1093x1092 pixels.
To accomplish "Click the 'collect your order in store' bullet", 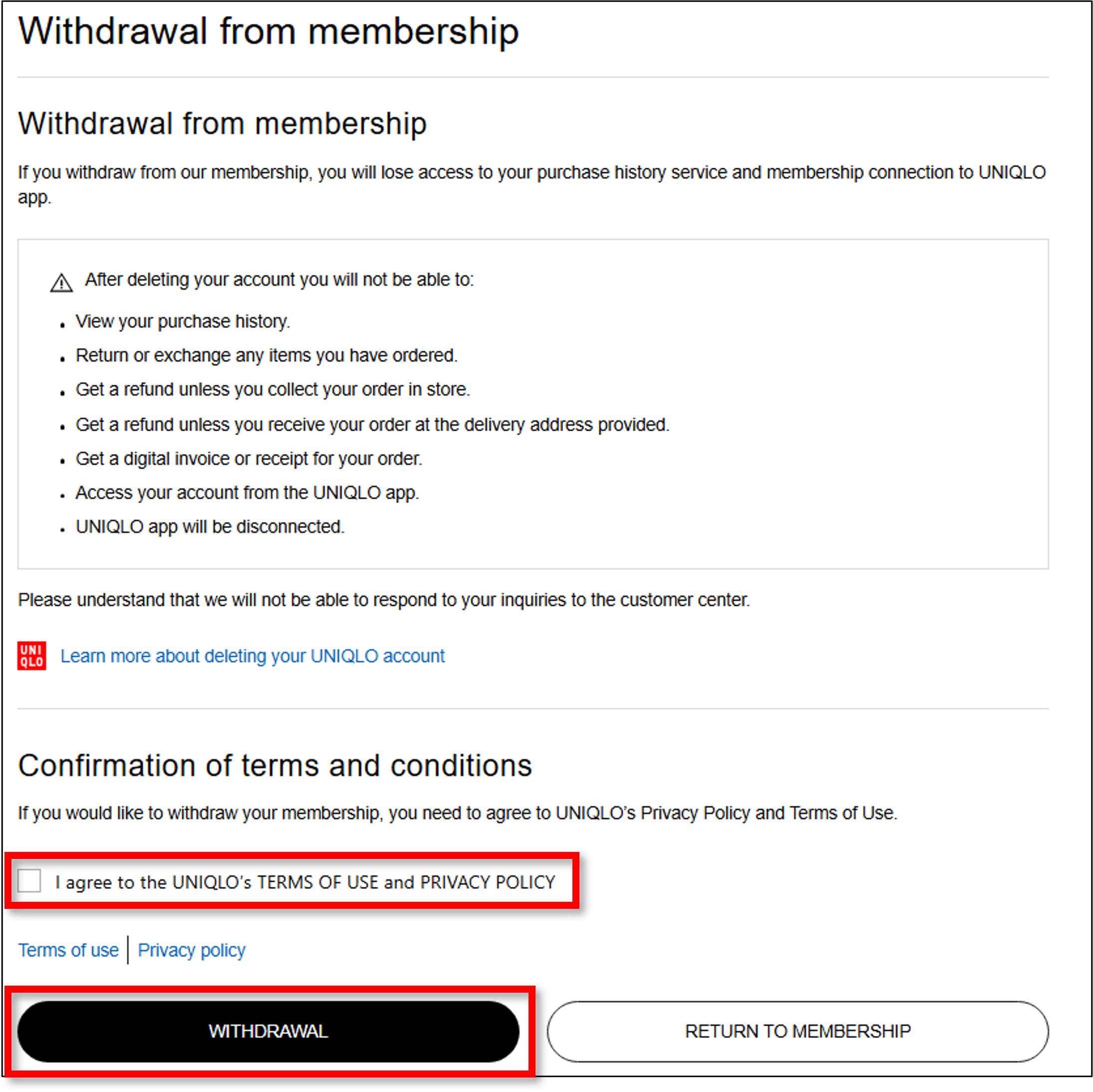I will (273, 389).
